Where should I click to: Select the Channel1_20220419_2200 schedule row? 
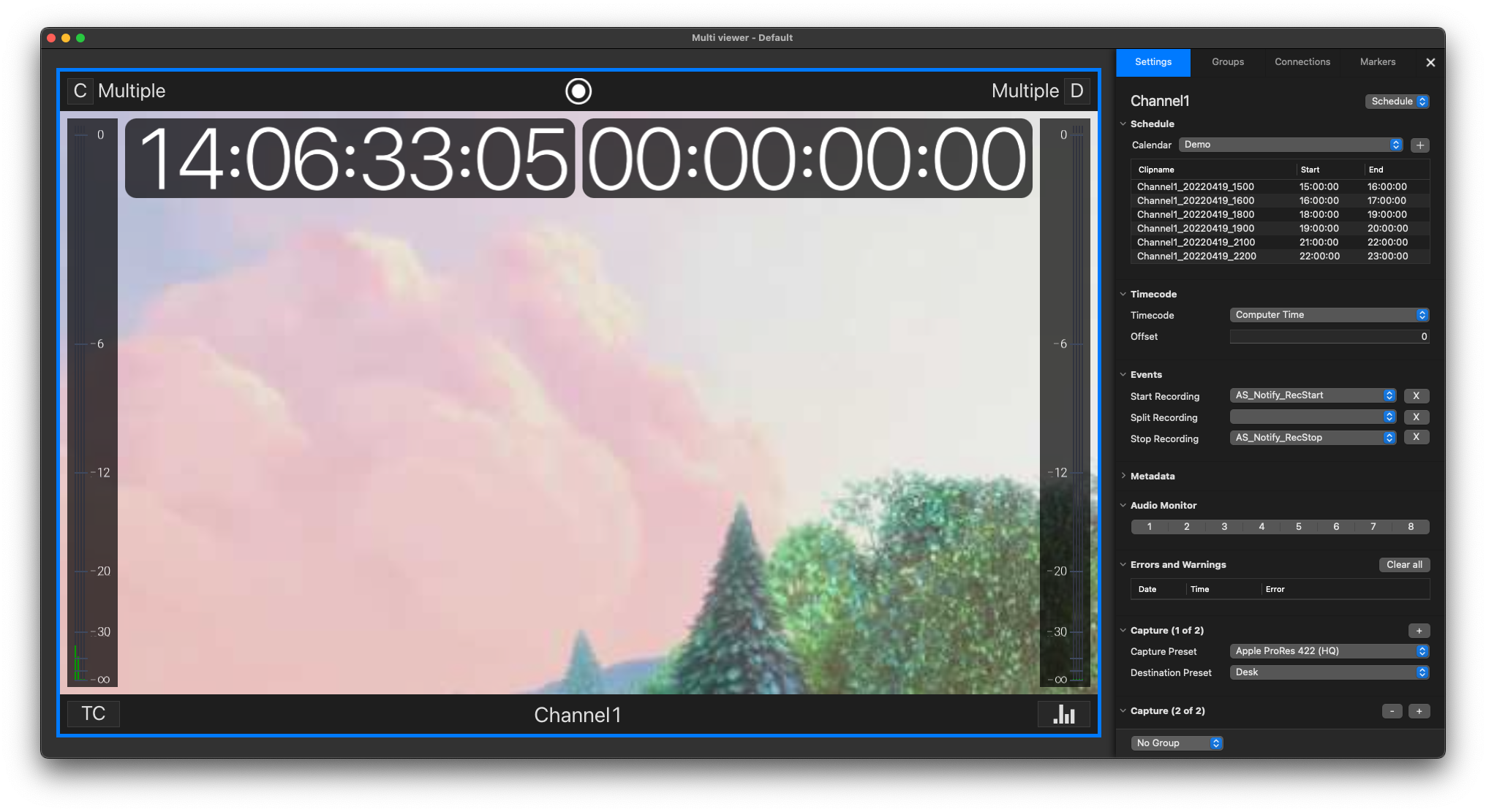(1280, 257)
